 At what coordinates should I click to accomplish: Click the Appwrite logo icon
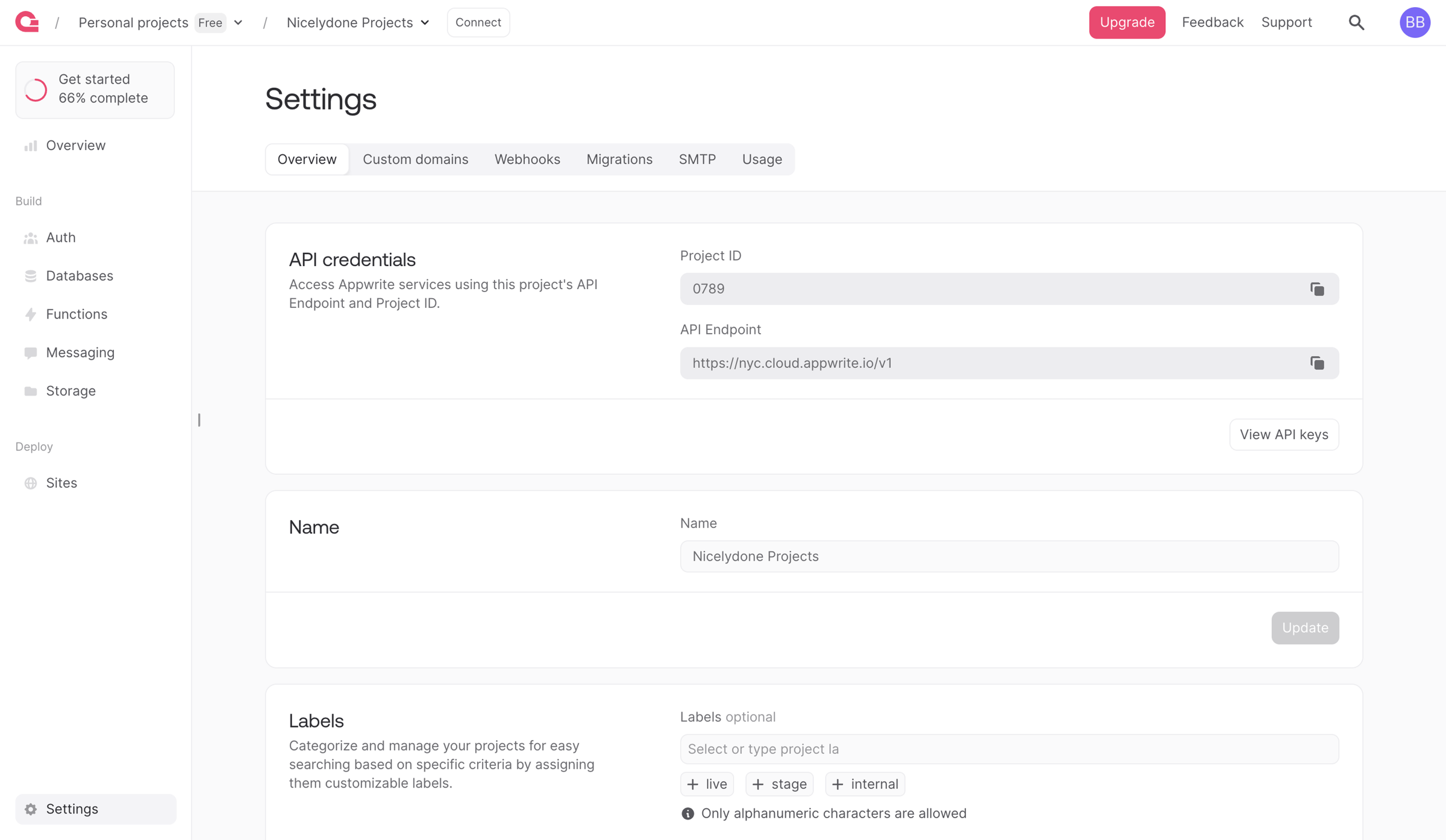pos(27,22)
